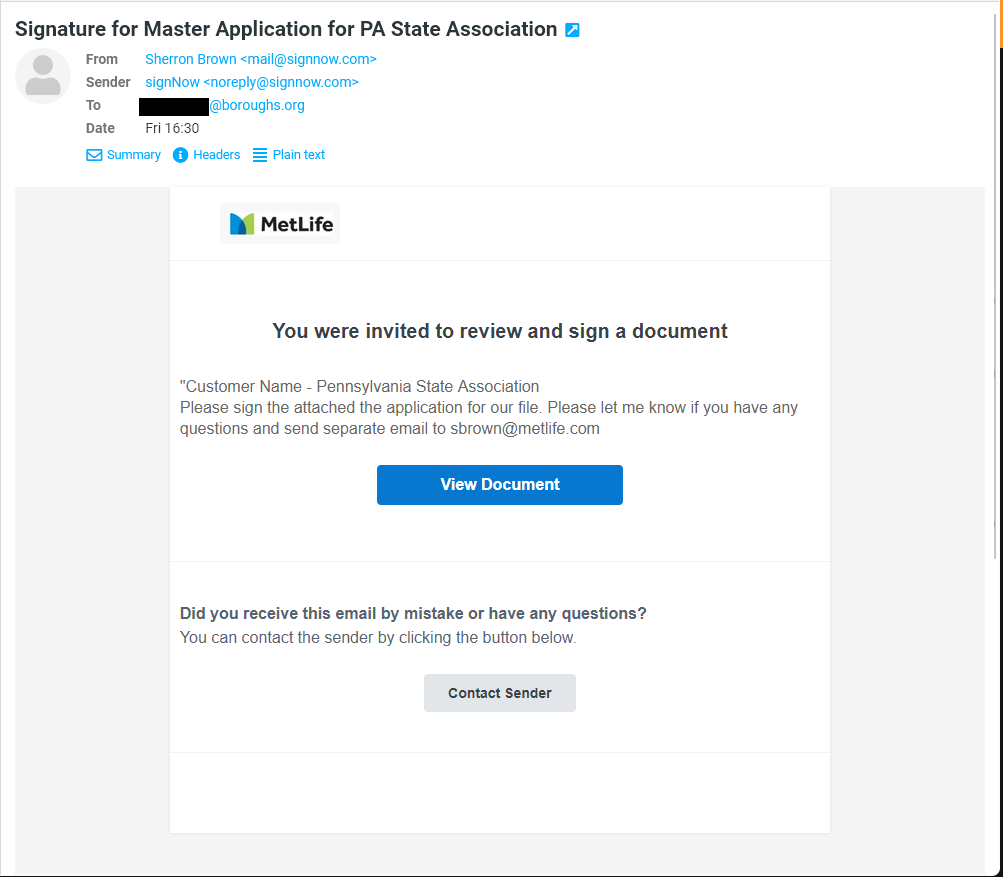The width and height of the screenshot is (1003, 877).
Task: Click the Contact Sender button
Action: click(x=500, y=693)
